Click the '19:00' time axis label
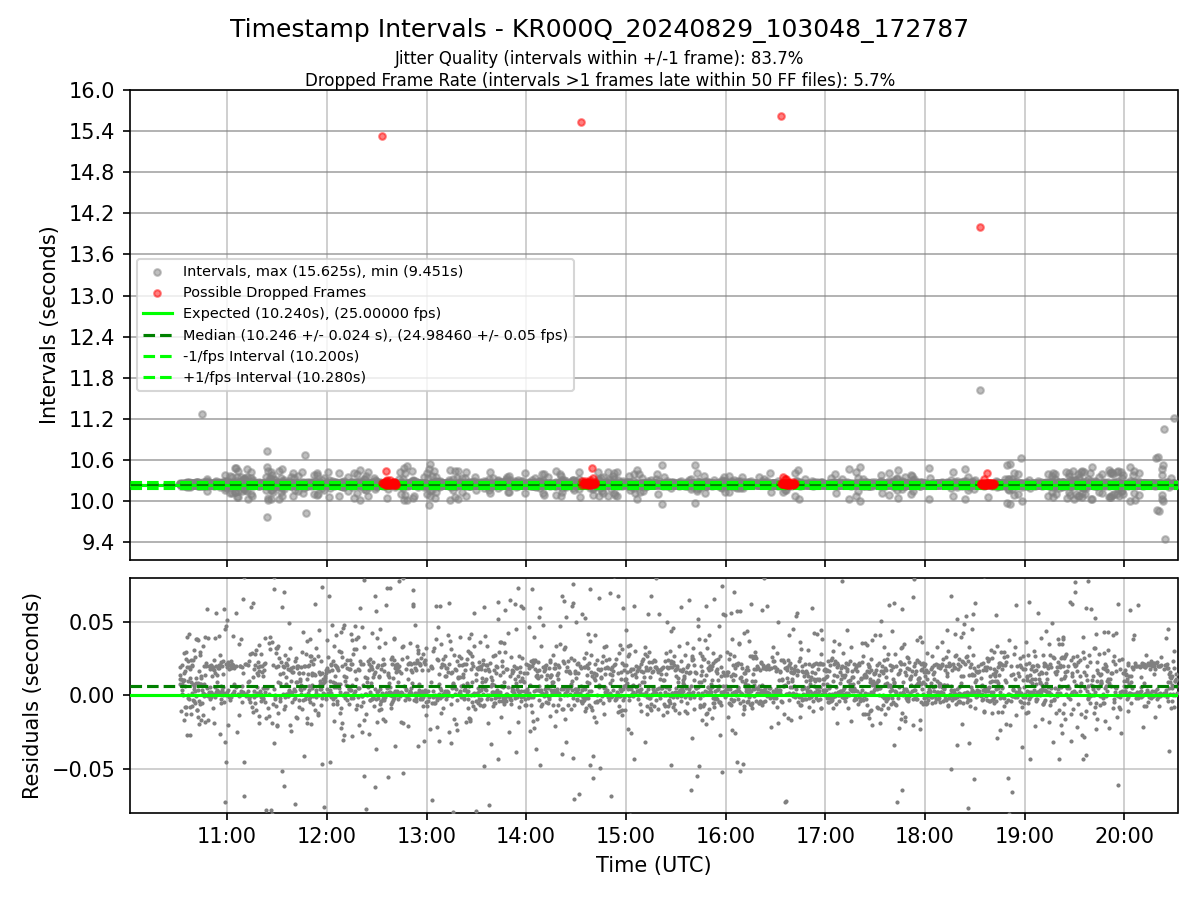Screen dimensions: 1200x900 coord(1024,834)
